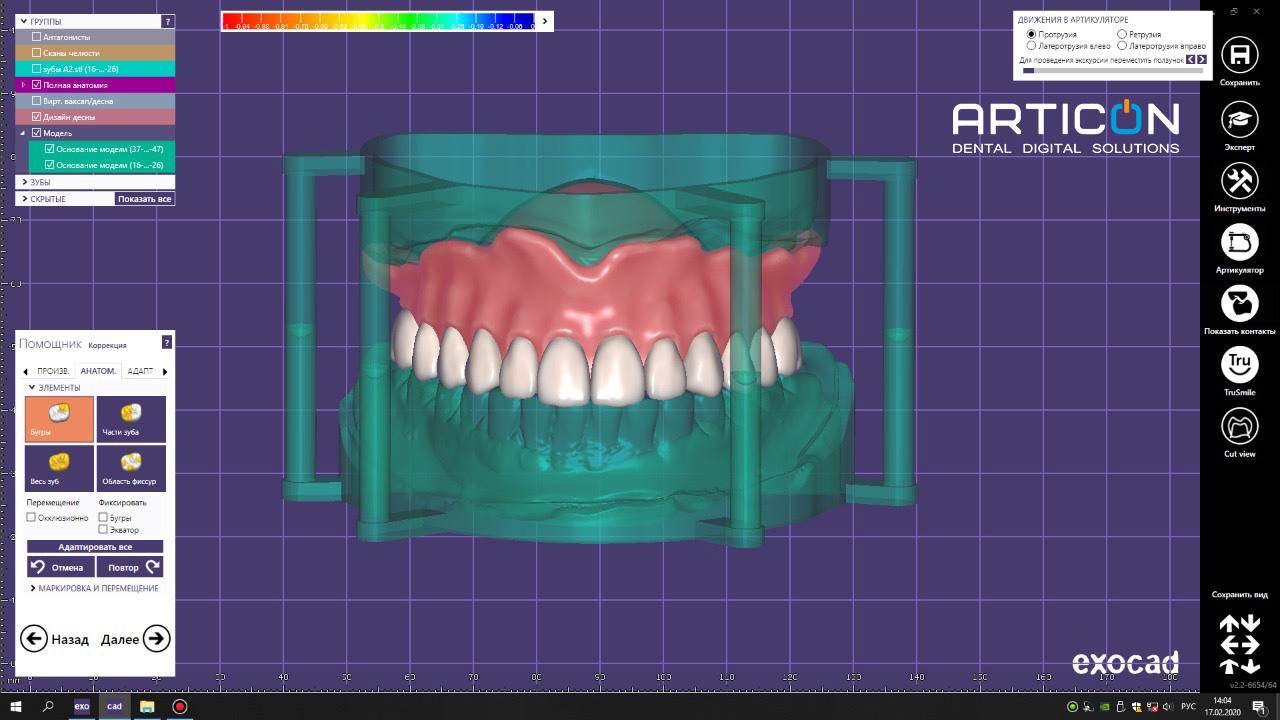Open help in the Группы panel
Screen dimensions: 1280x720
pyautogui.click(x=167, y=21)
